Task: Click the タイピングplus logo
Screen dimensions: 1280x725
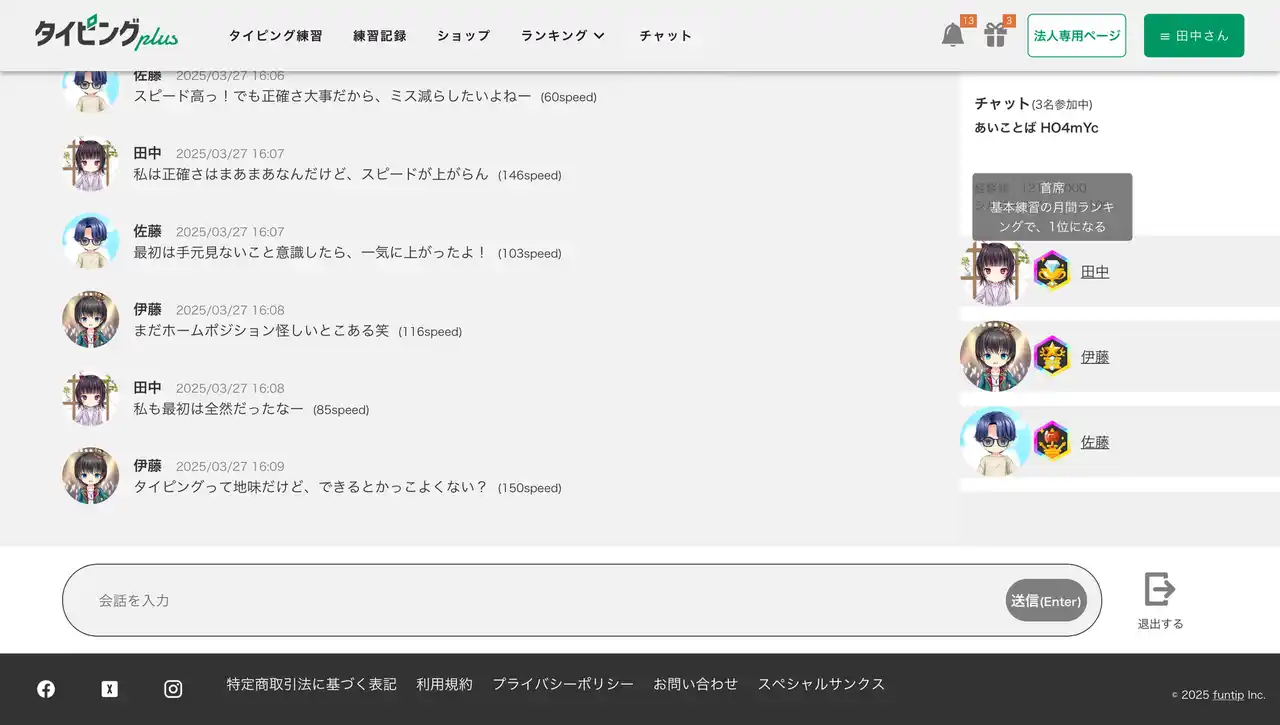Action: (x=106, y=34)
